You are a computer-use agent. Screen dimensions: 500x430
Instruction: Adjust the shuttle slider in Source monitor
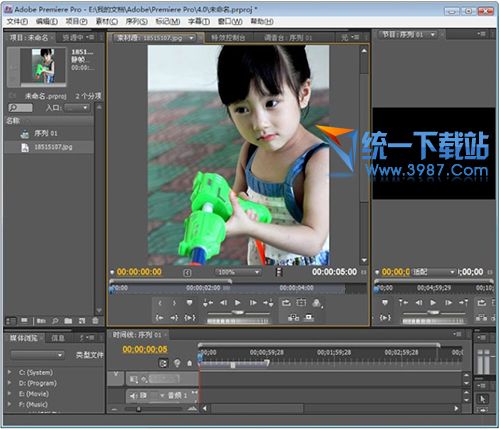tap(238, 312)
